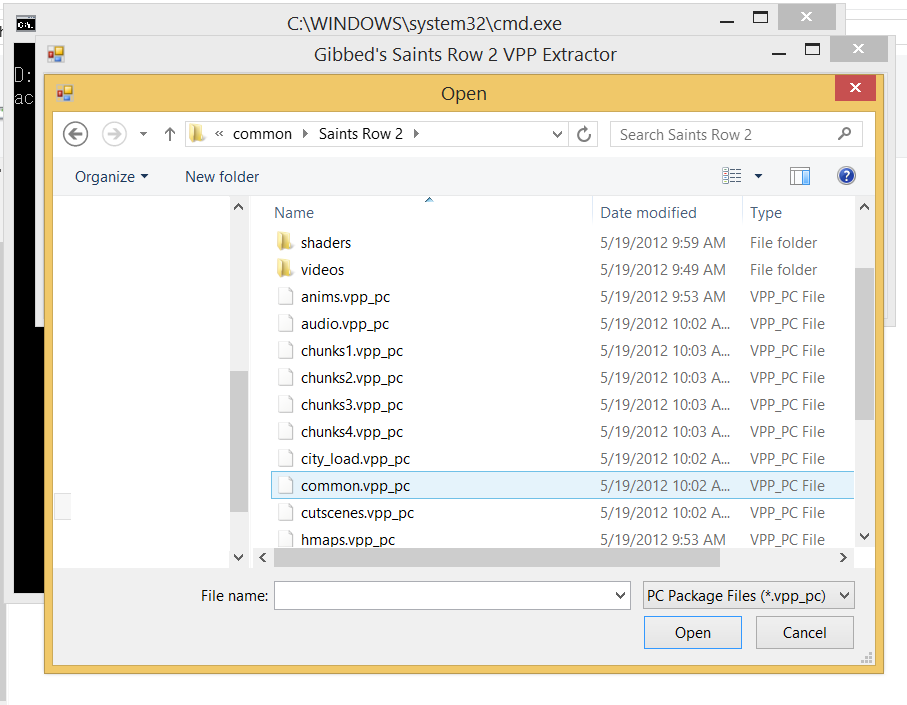
Task: Click the 'Saints Row 2' breadcrumb
Action: [360, 134]
